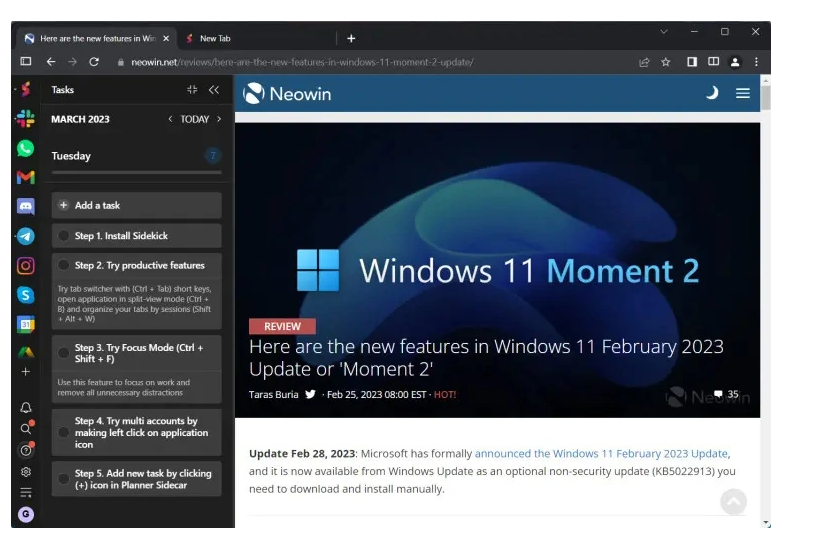The height and width of the screenshot is (542, 819).
Task: Check the Step 5 Add new task checkbox
Action: click(x=63, y=479)
